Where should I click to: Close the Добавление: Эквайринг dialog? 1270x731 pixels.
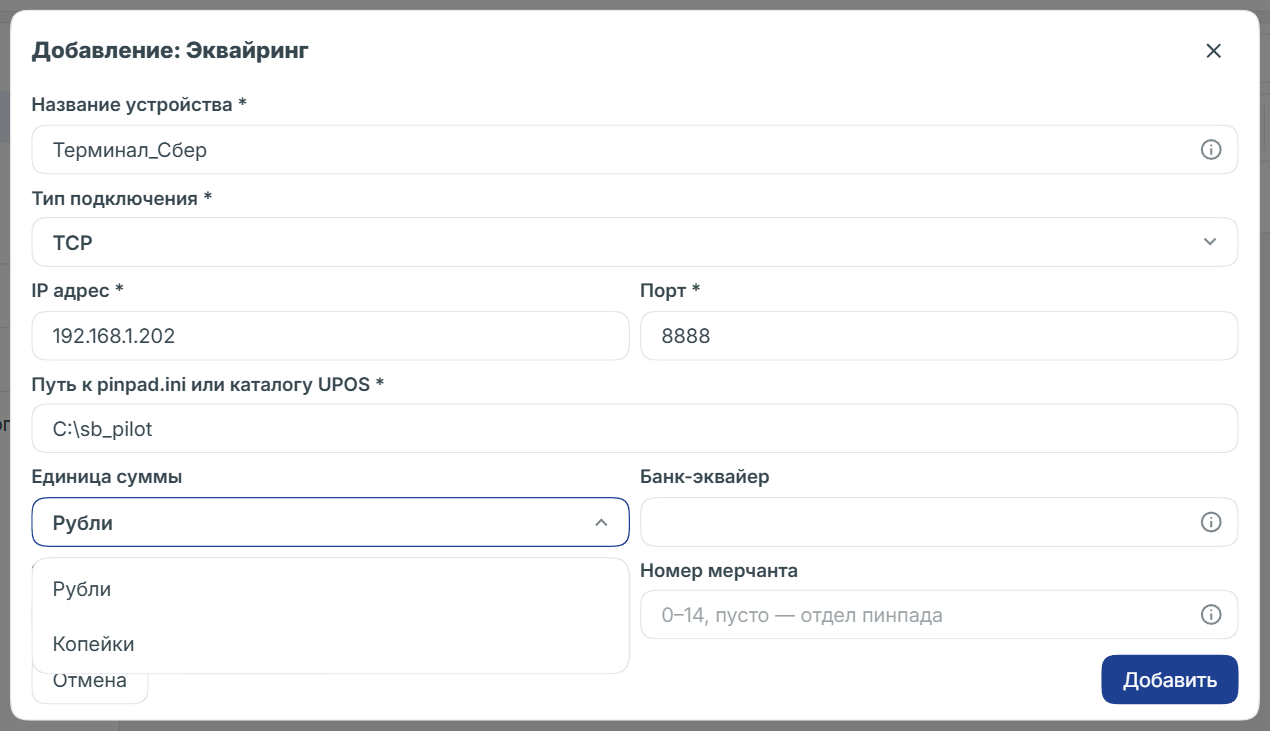1213,51
